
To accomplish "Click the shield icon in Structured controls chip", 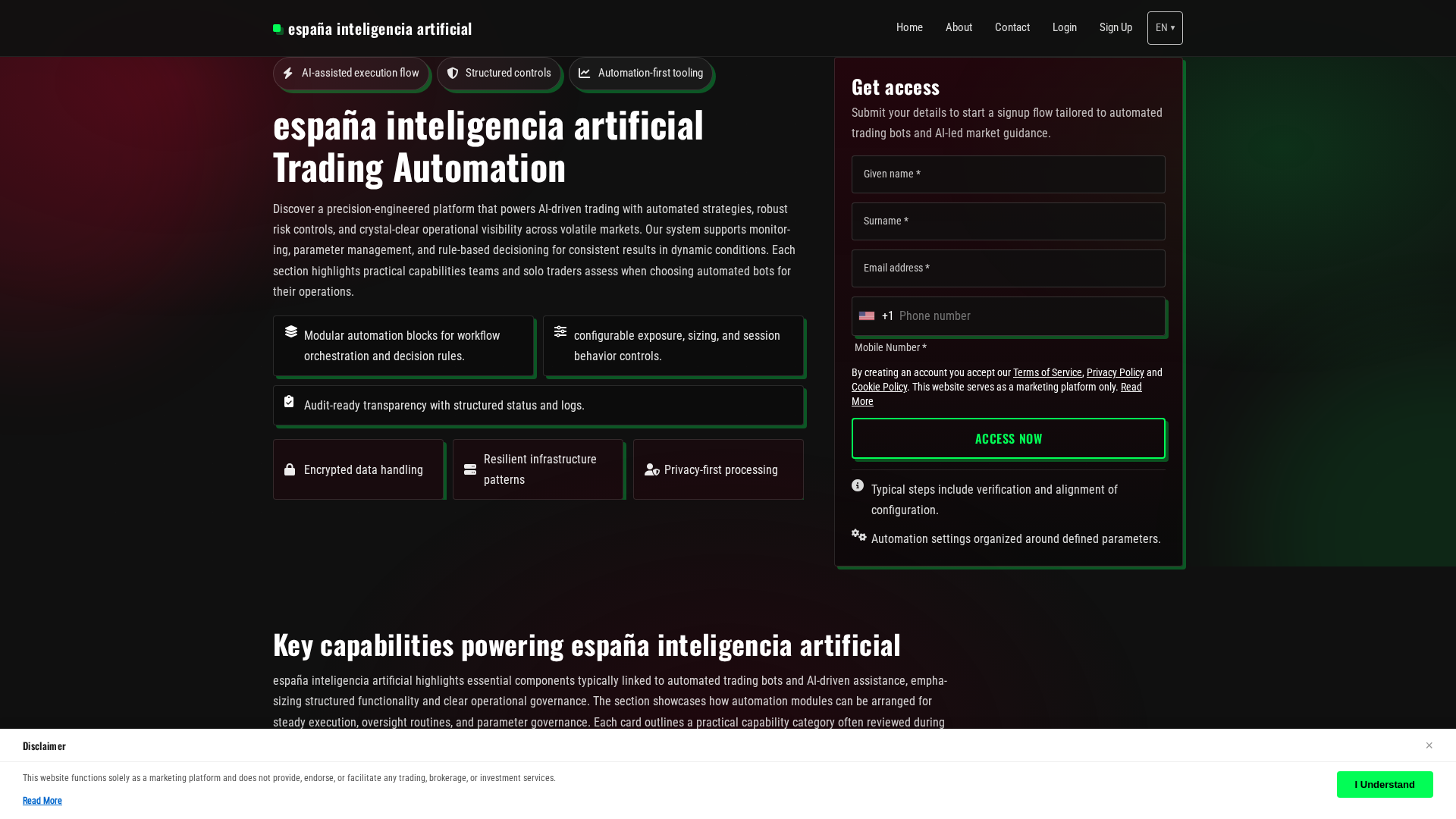I will [x=453, y=74].
